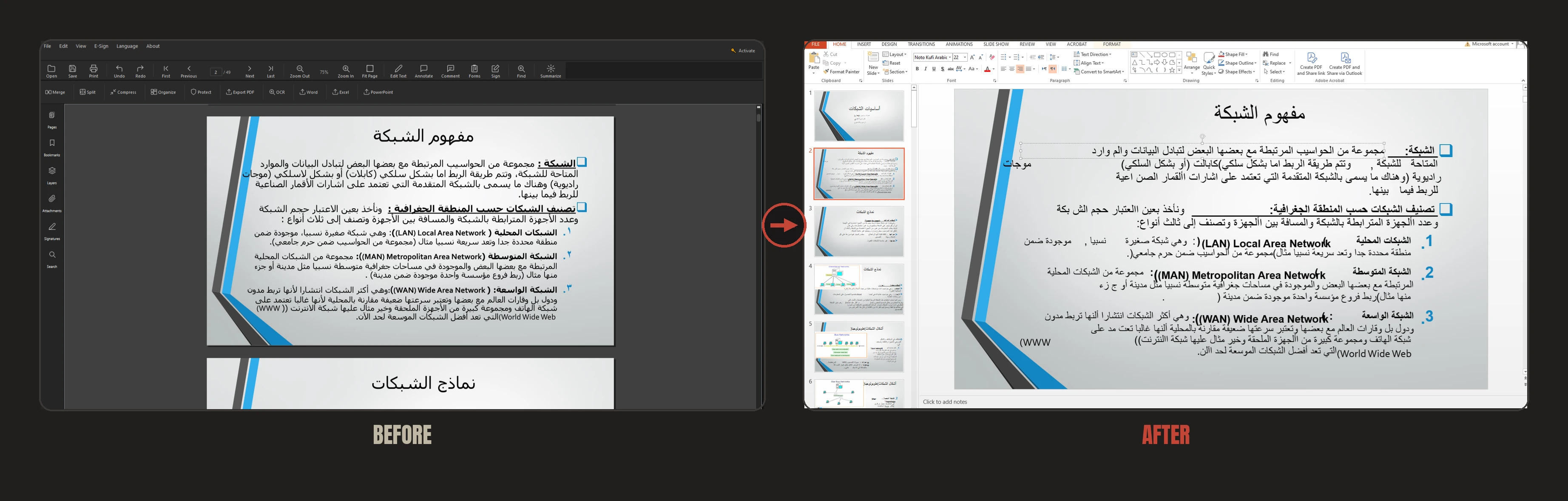Image resolution: width=1568 pixels, height=501 pixels.
Task: Switch to the ACROBAT tab in PowerPoint
Action: (1076, 44)
